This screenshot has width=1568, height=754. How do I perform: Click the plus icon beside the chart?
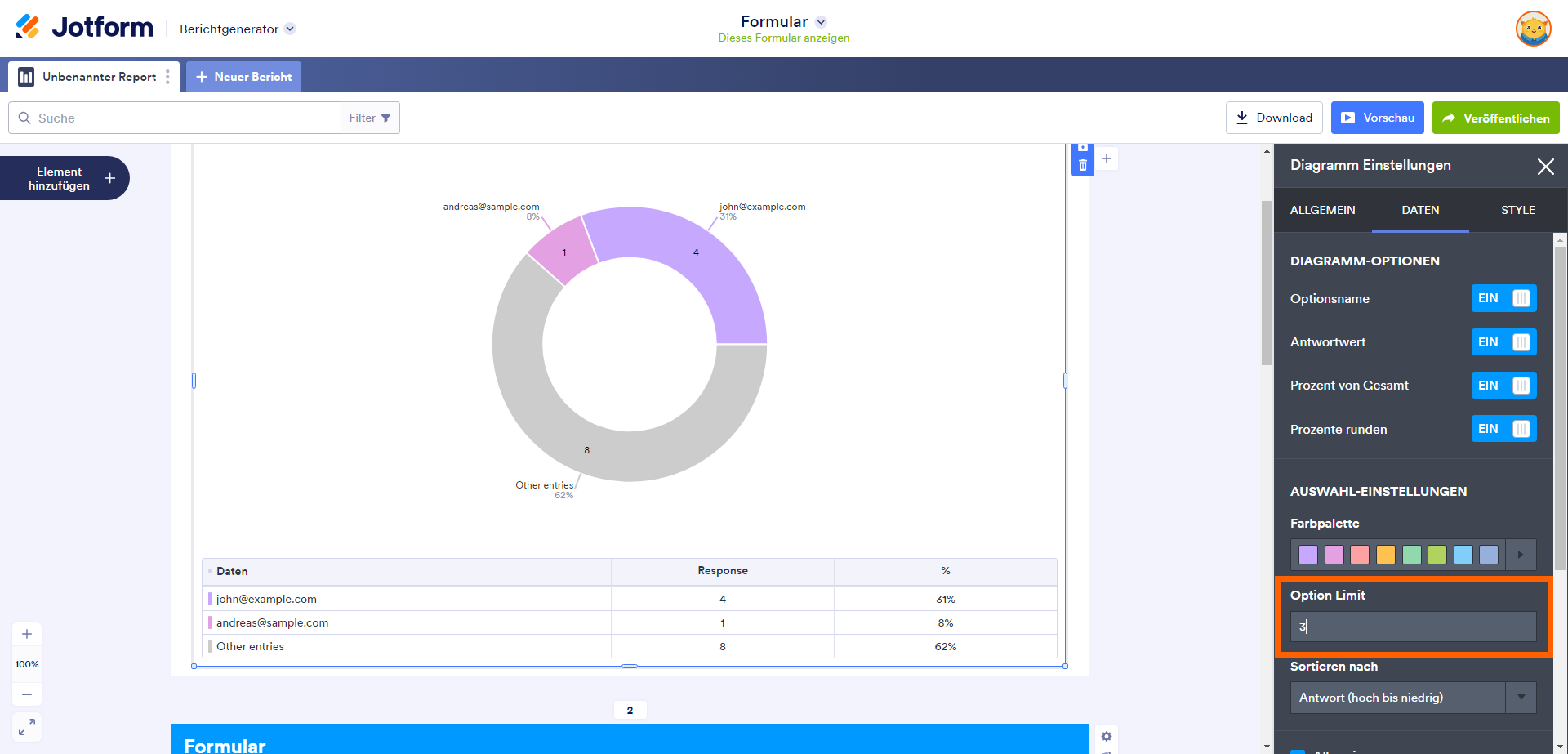pyautogui.click(x=1107, y=158)
